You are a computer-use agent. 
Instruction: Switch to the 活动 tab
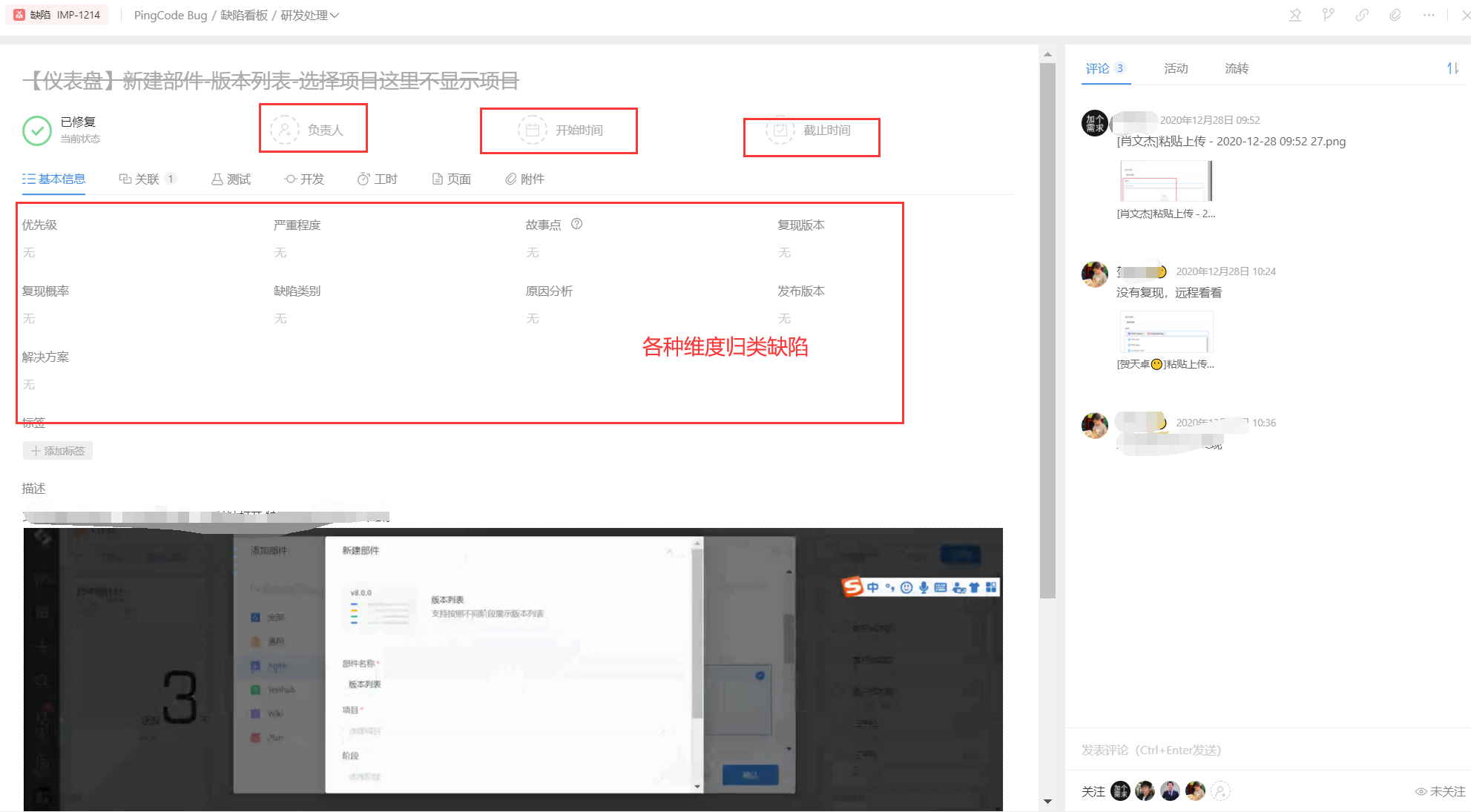(x=1176, y=68)
